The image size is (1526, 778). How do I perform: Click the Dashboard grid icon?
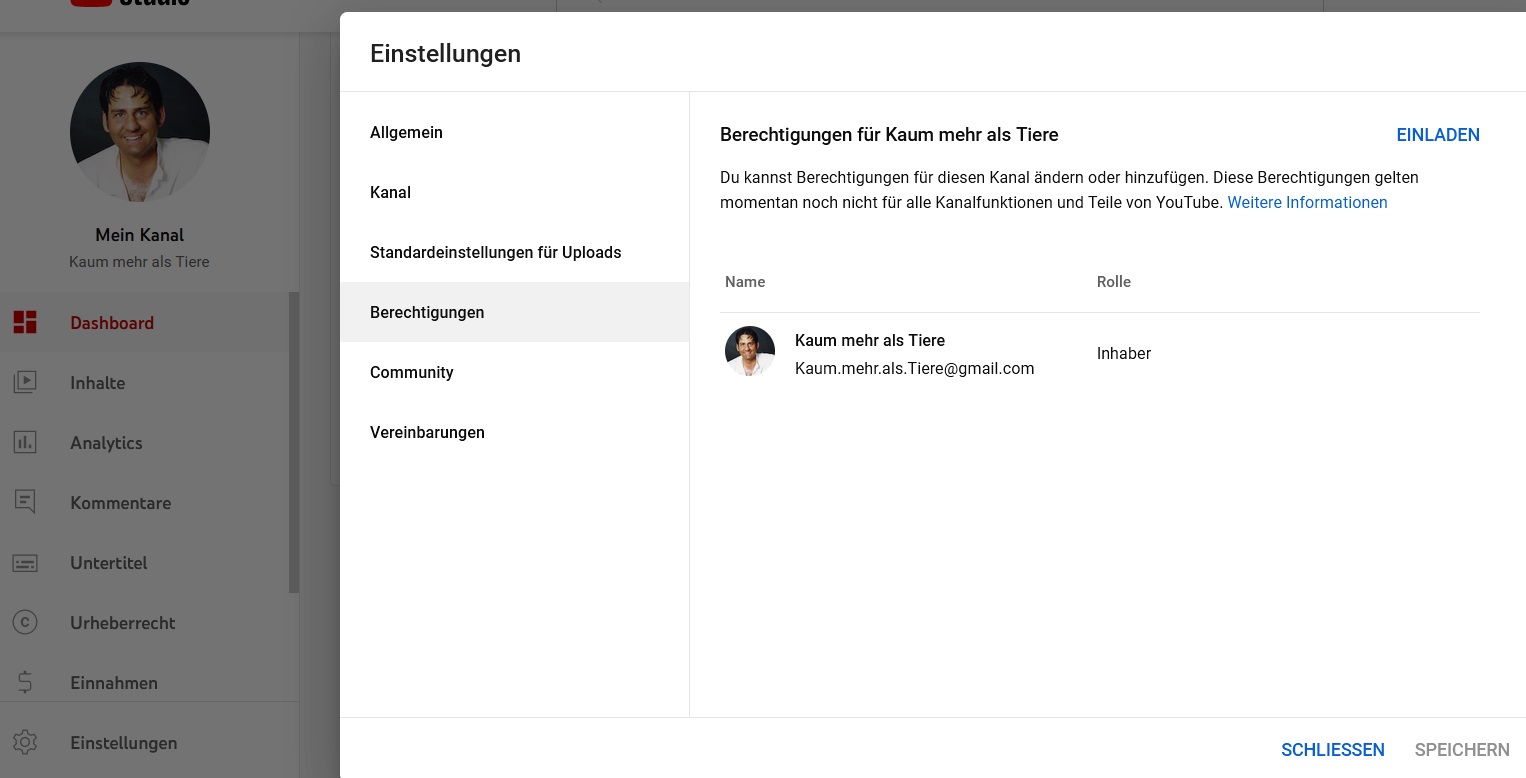point(25,322)
